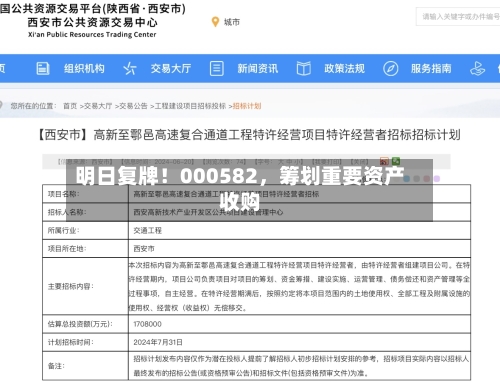
Task: Click the Xi'an Public Resources Trading Center logo
Action: pyautogui.click(x=92, y=20)
